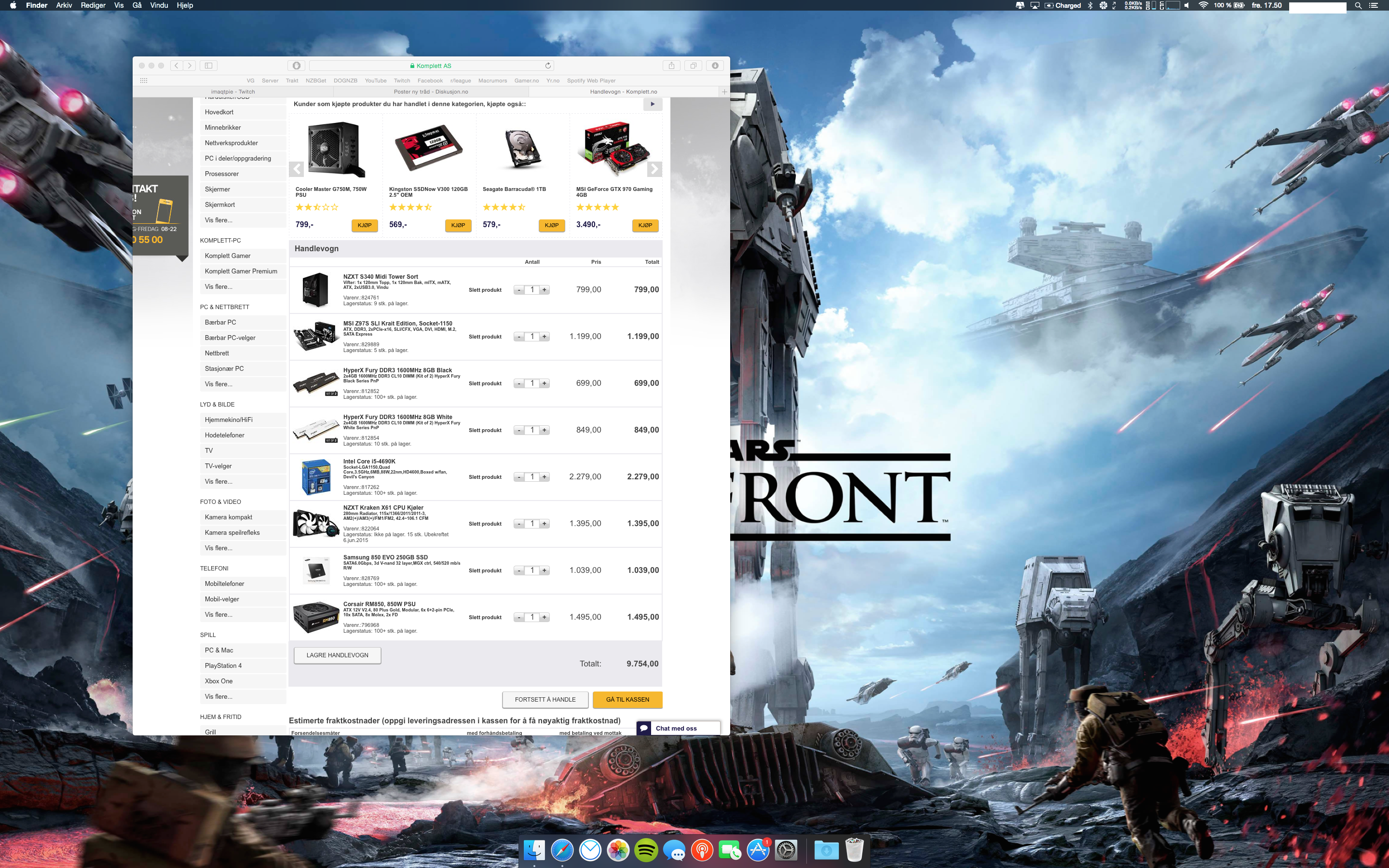Viewport: 1389px width, 868px height.
Task: Open the Arkiv menu
Action: [64, 6]
